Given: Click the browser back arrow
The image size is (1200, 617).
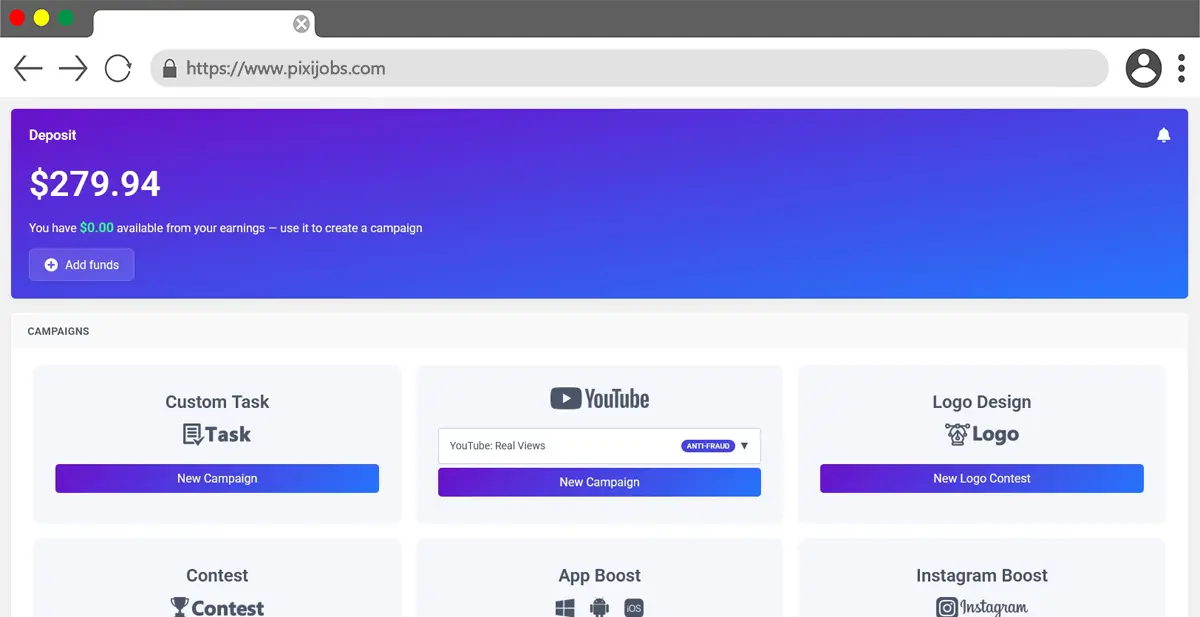Looking at the screenshot, I should click(28, 69).
